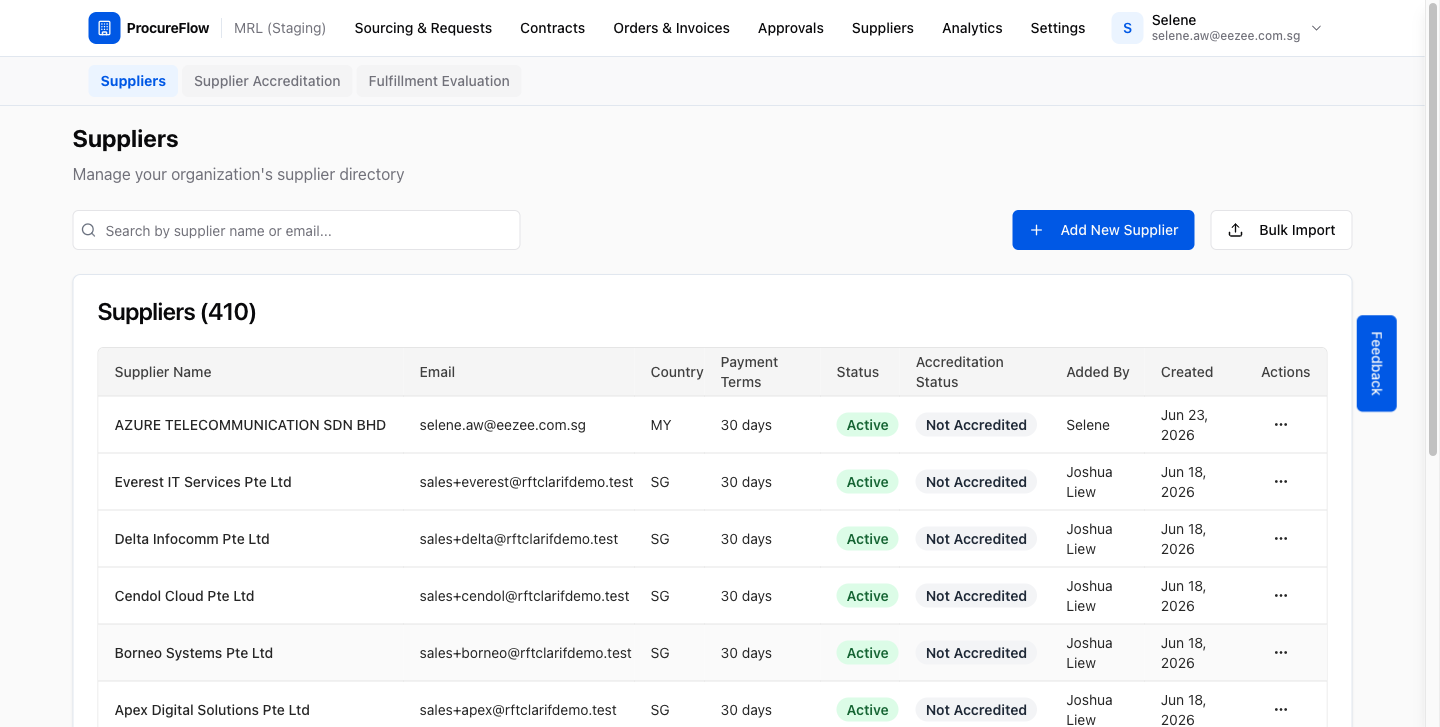Viewport: 1440px width, 727px height.
Task: Open the Analytics menu
Action: point(972,28)
